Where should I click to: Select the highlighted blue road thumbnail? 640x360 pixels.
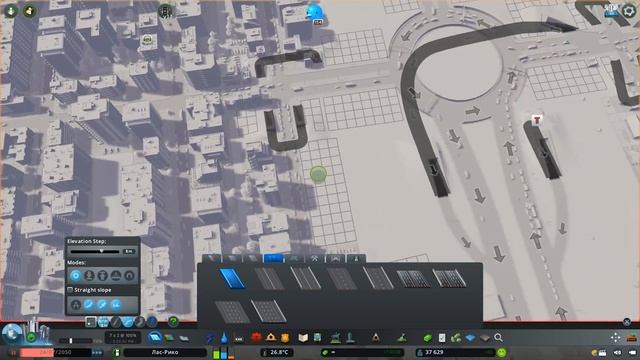(x=232, y=279)
